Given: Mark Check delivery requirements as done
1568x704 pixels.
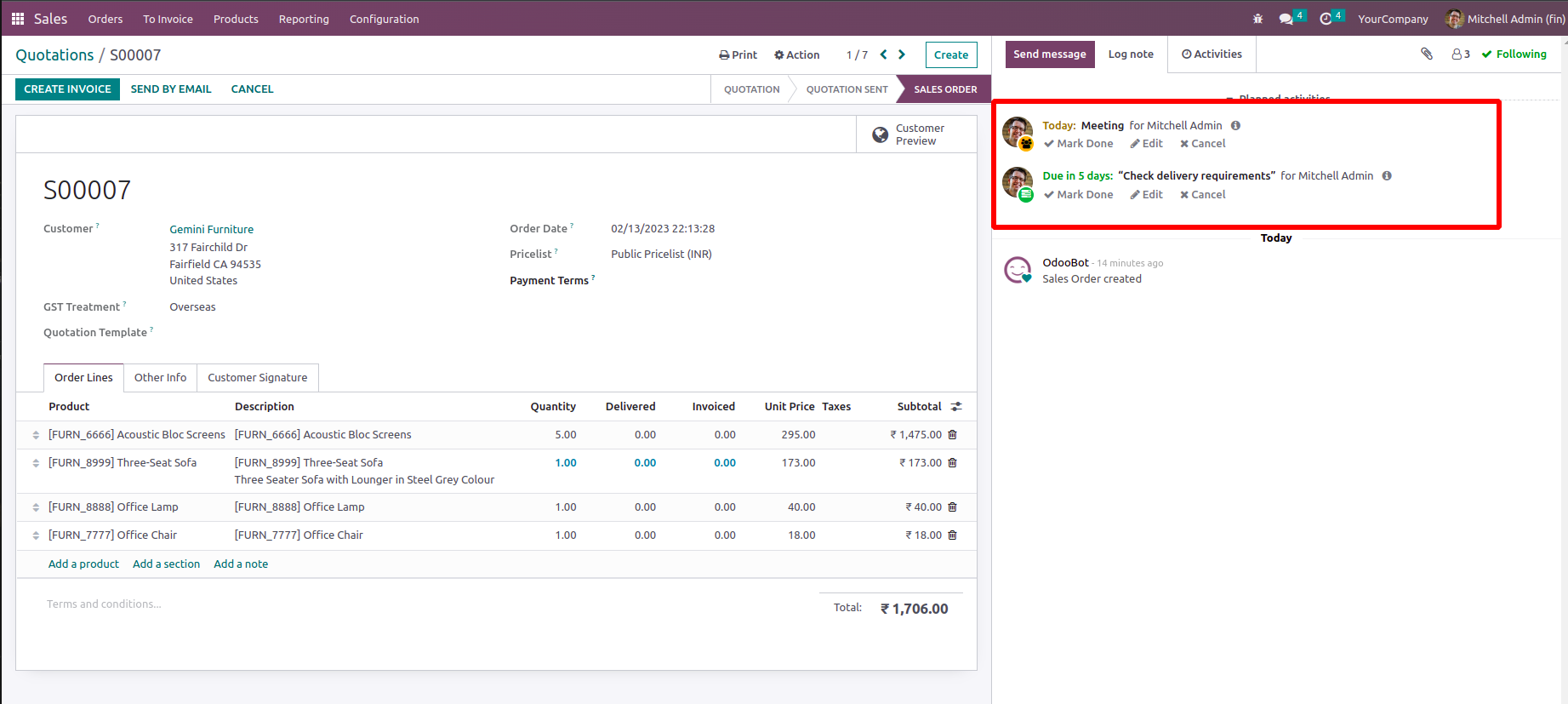Looking at the screenshot, I should (x=1078, y=195).
